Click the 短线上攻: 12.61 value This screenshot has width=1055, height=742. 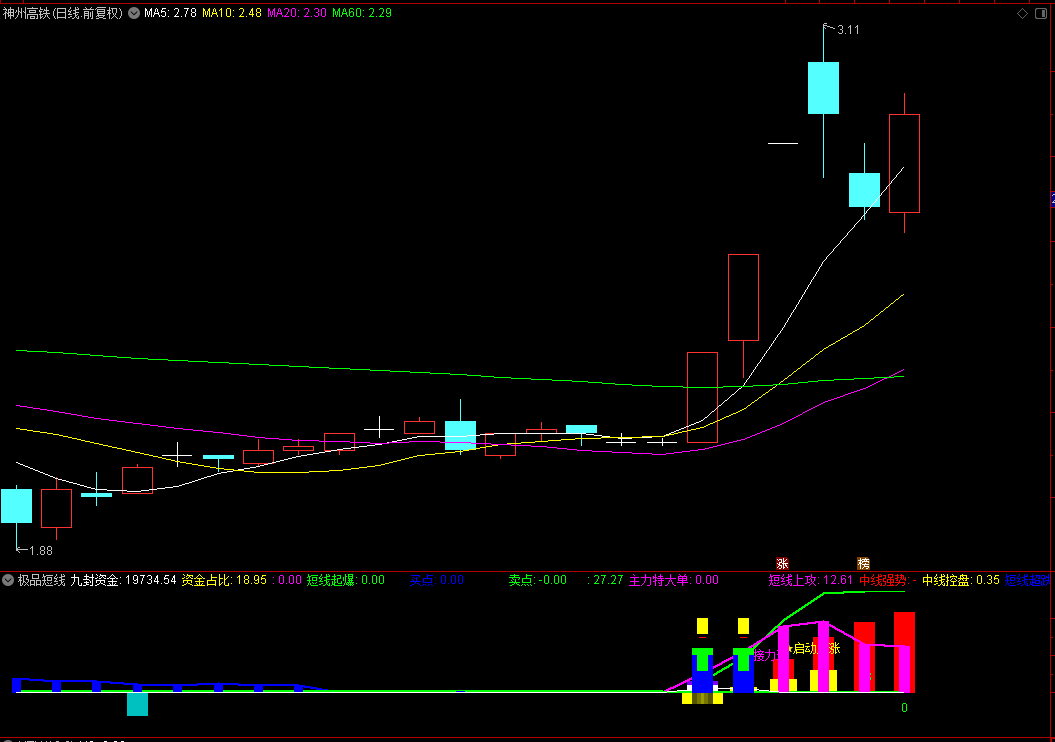pyautogui.click(x=811, y=580)
